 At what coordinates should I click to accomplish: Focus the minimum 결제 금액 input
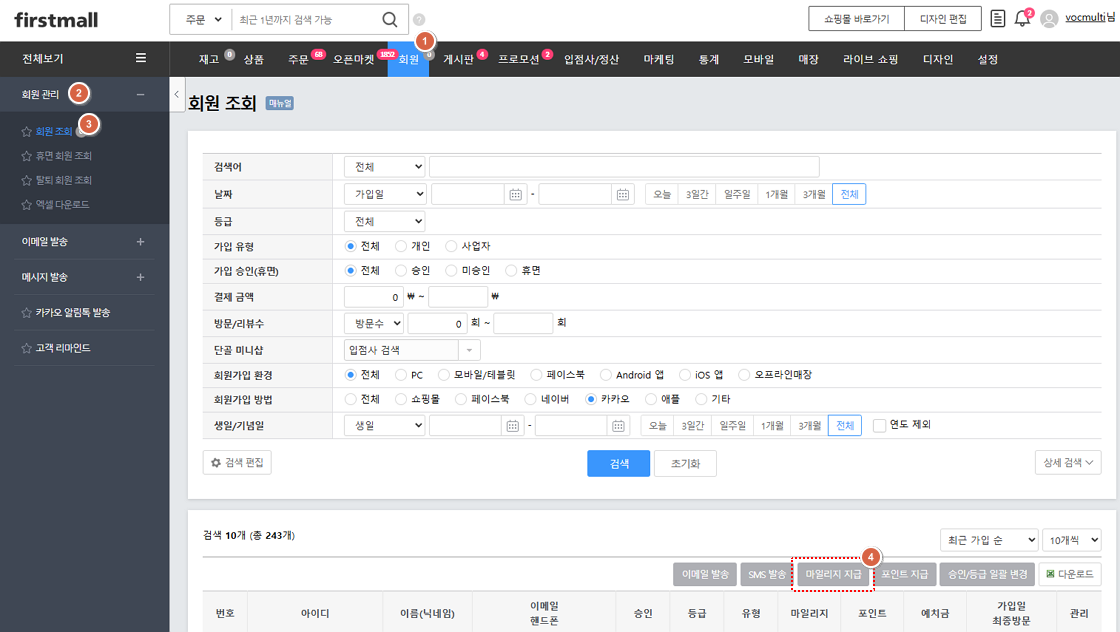pyautogui.click(x=374, y=296)
